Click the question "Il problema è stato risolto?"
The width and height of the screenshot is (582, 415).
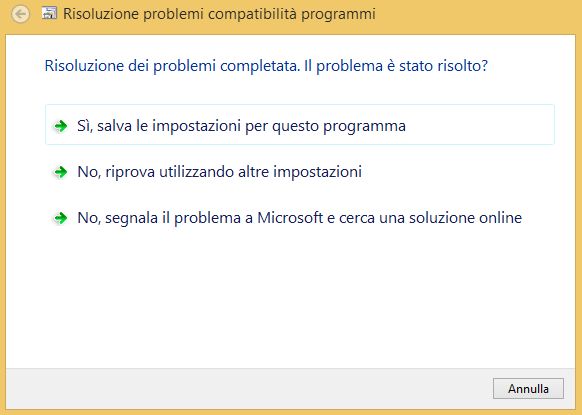(x=396, y=66)
